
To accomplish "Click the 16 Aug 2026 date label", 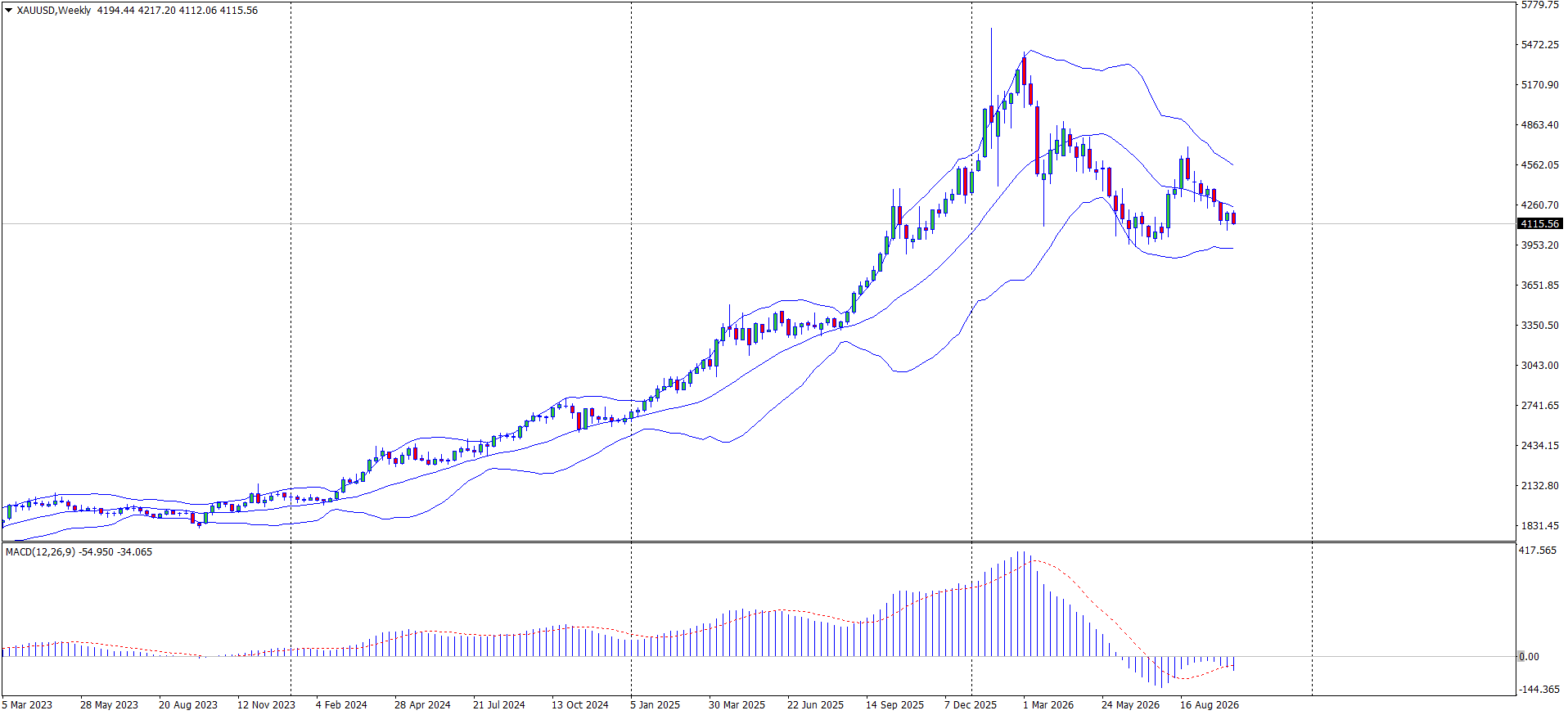I will (1210, 705).
